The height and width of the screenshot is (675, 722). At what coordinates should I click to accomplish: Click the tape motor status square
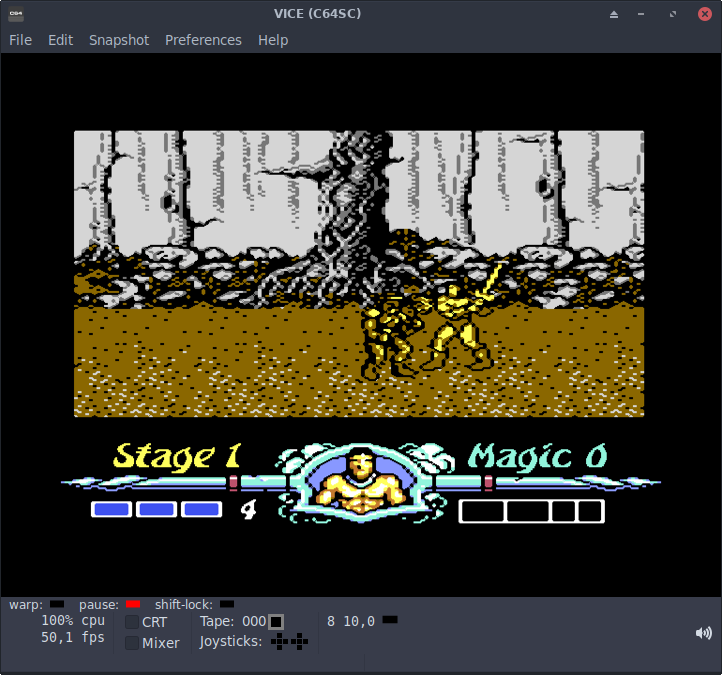click(276, 622)
